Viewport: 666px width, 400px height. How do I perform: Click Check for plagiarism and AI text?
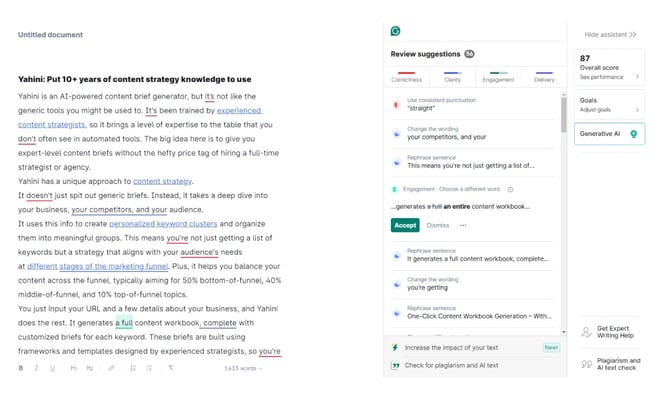point(475,365)
